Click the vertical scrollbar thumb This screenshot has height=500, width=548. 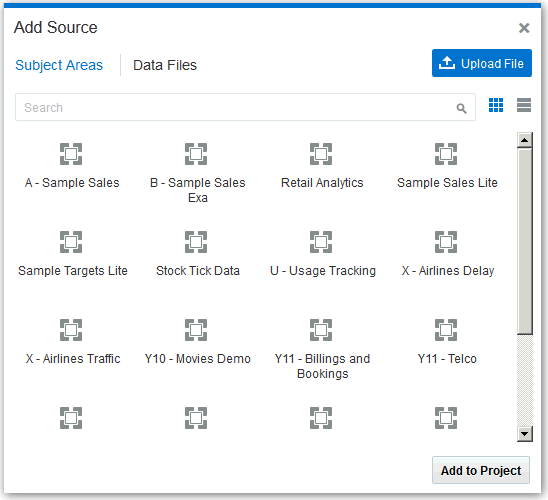(525, 241)
